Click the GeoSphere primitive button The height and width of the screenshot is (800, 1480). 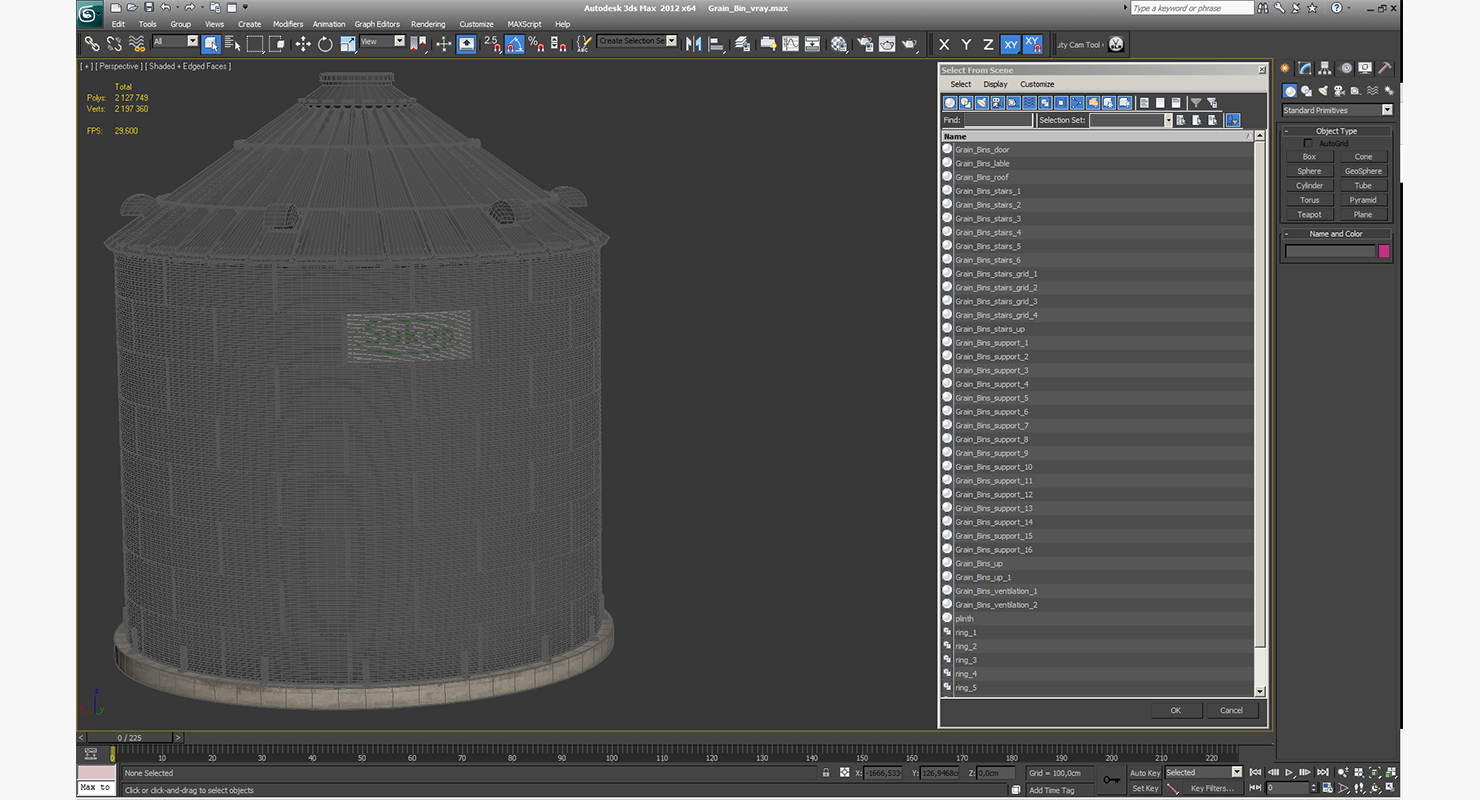coord(1363,171)
